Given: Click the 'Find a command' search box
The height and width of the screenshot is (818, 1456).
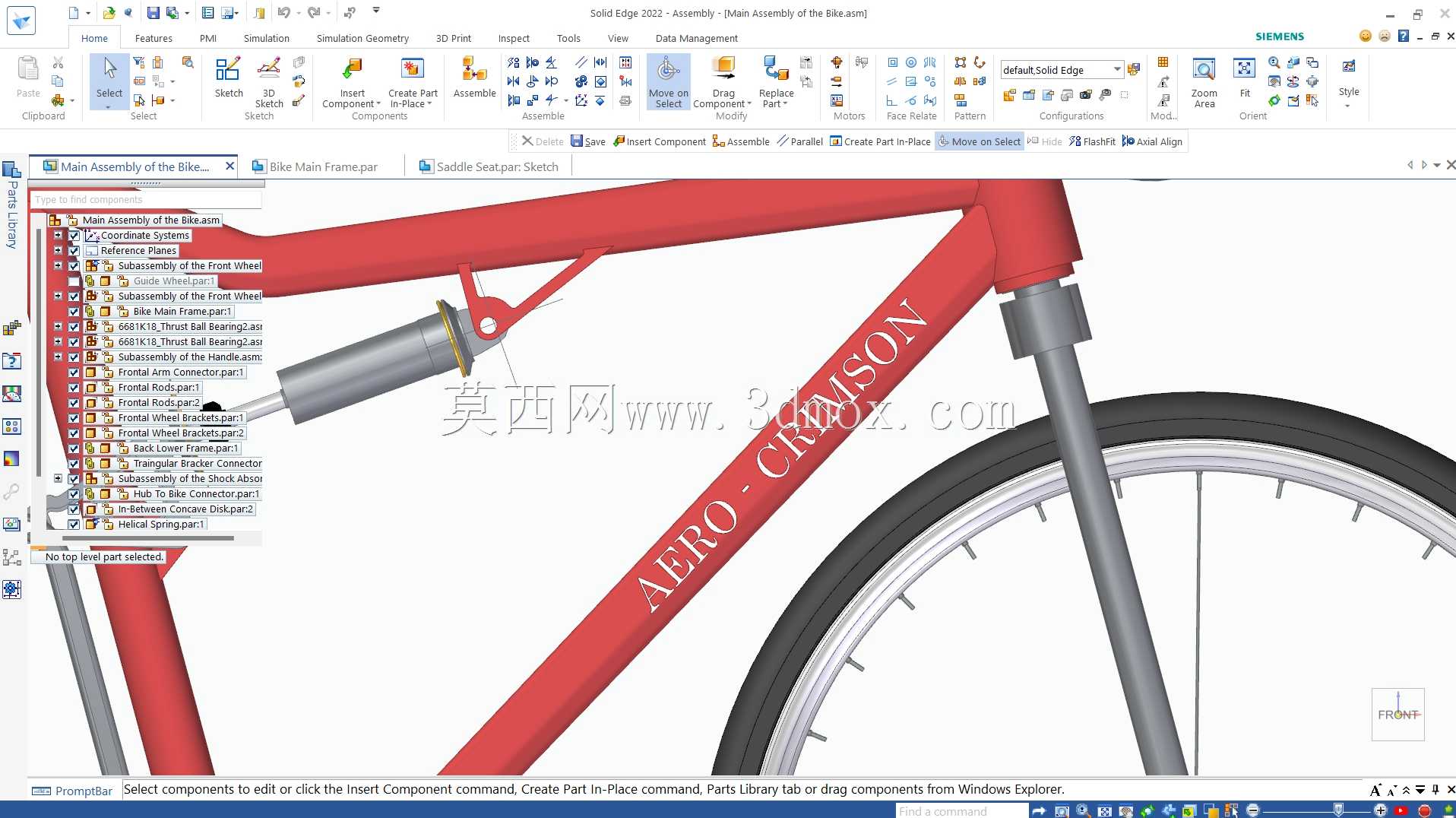Looking at the screenshot, I should pyautogui.click(x=961, y=811).
